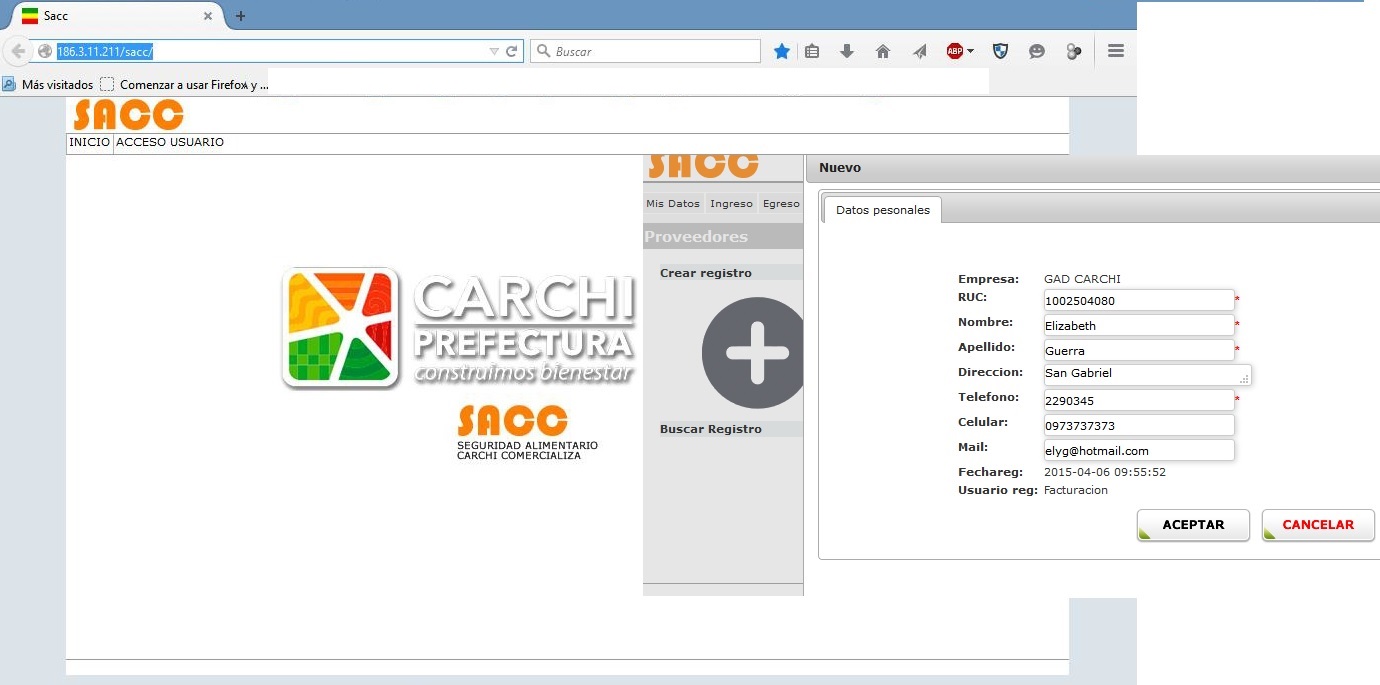
Task: Click the smiley chat icon in toolbar
Action: [x=1037, y=51]
